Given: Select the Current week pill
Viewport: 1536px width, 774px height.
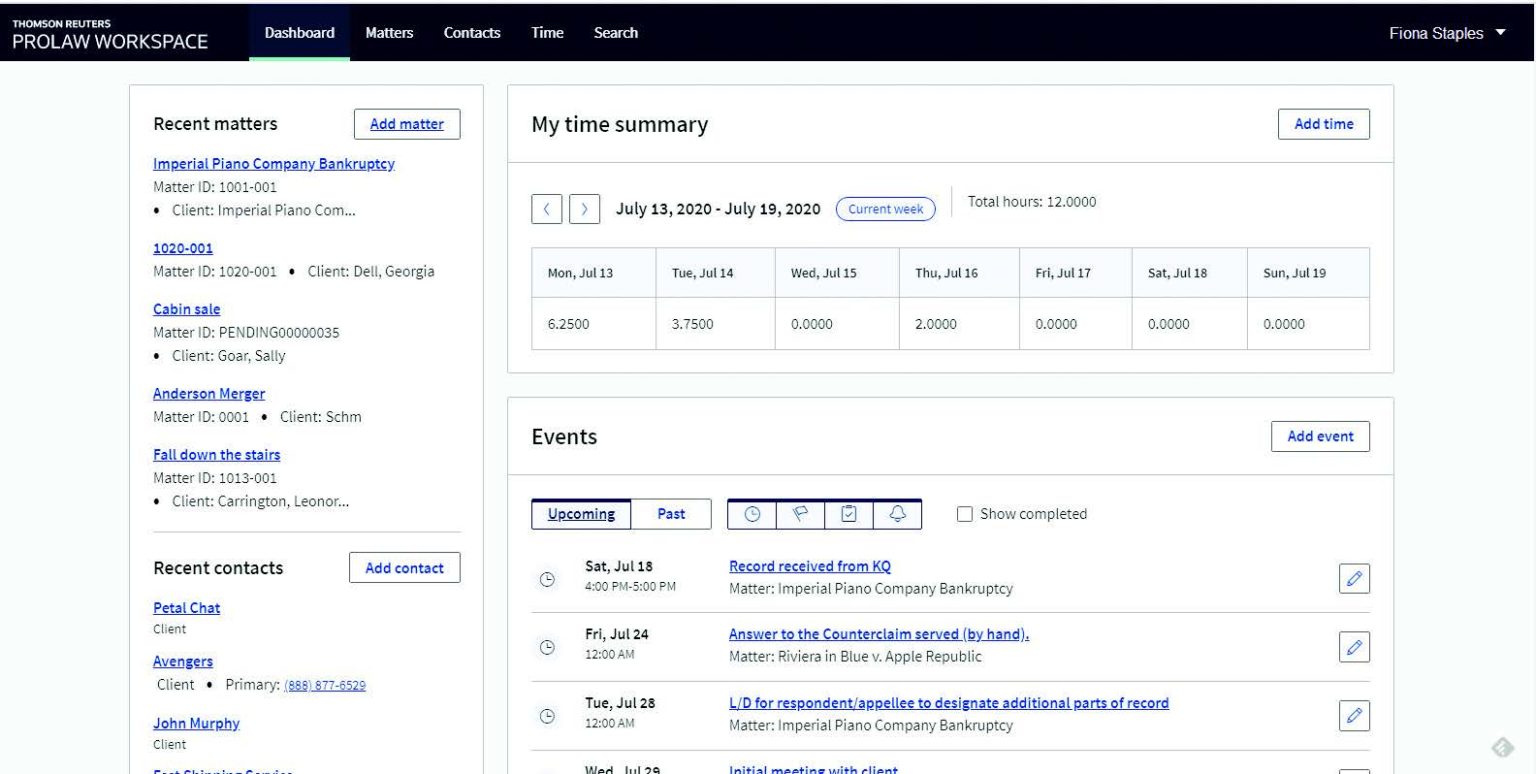Looking at the screenshot, I should (x=884, y=209).
